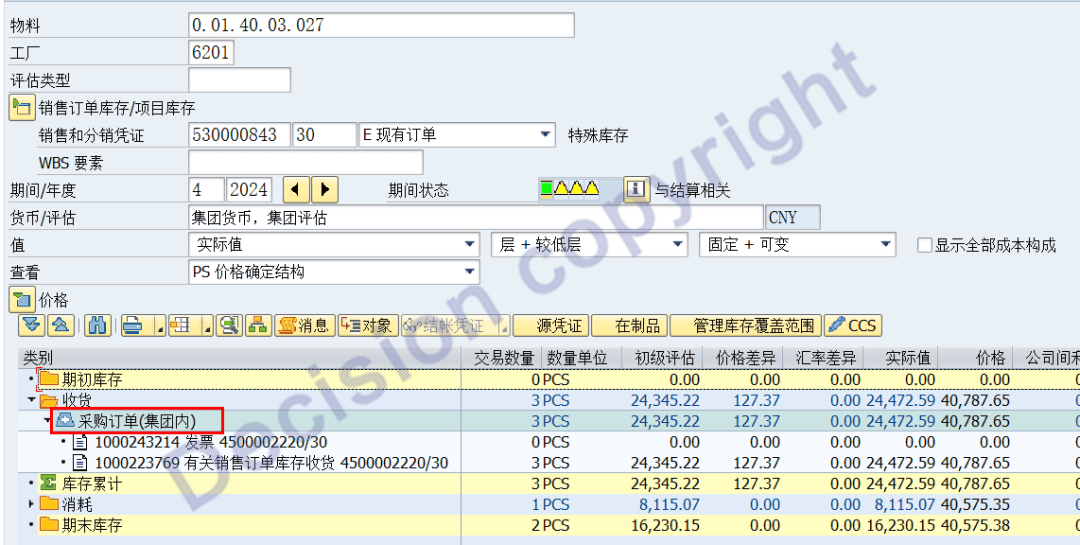Image resolution: width=1080 pixels, height=545 pixels.
Task: Expand the 消耗 tree node
Action: coord(31,504)
